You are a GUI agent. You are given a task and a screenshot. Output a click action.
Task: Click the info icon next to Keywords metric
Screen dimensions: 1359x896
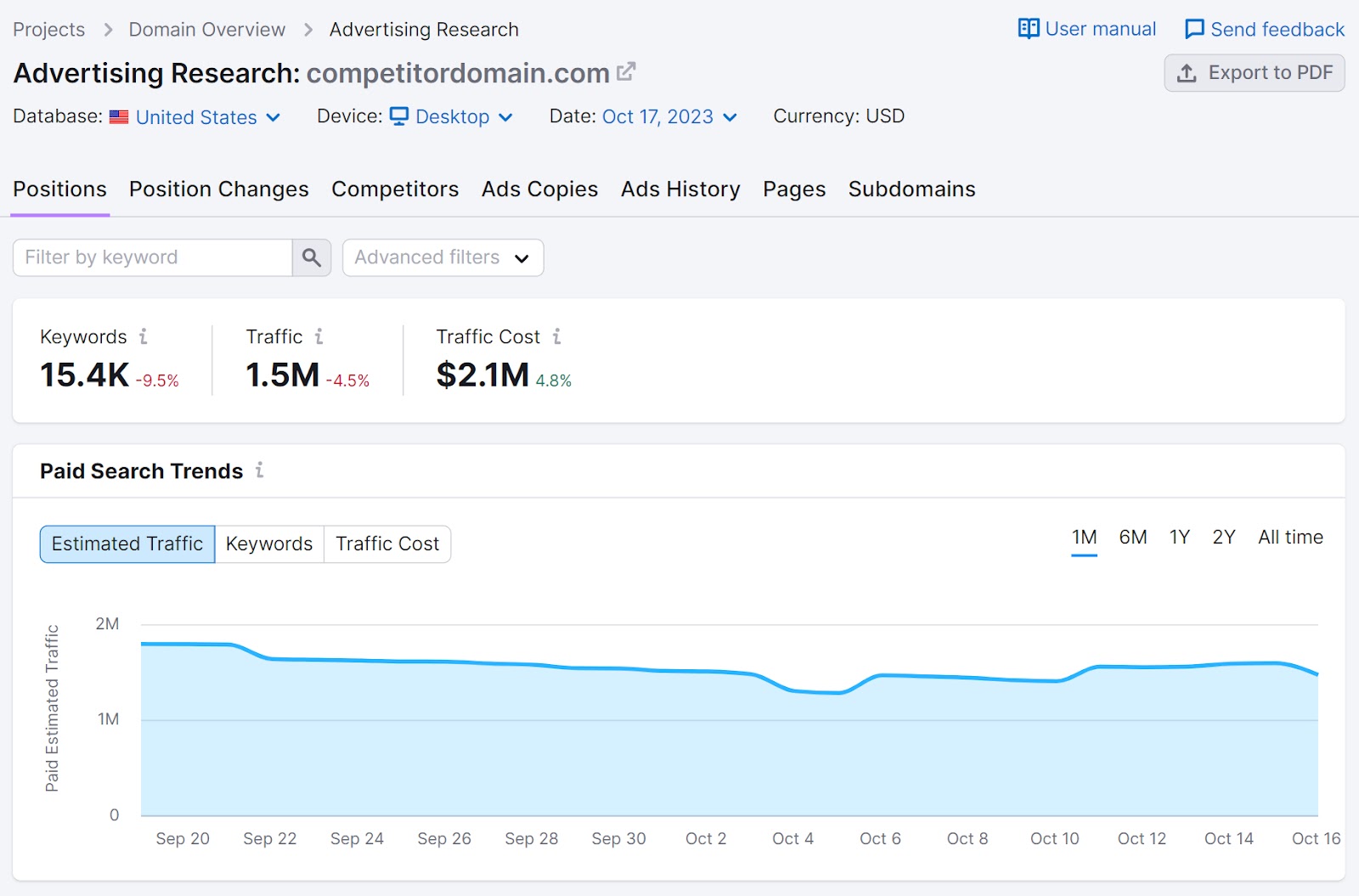tap(142, 336)
